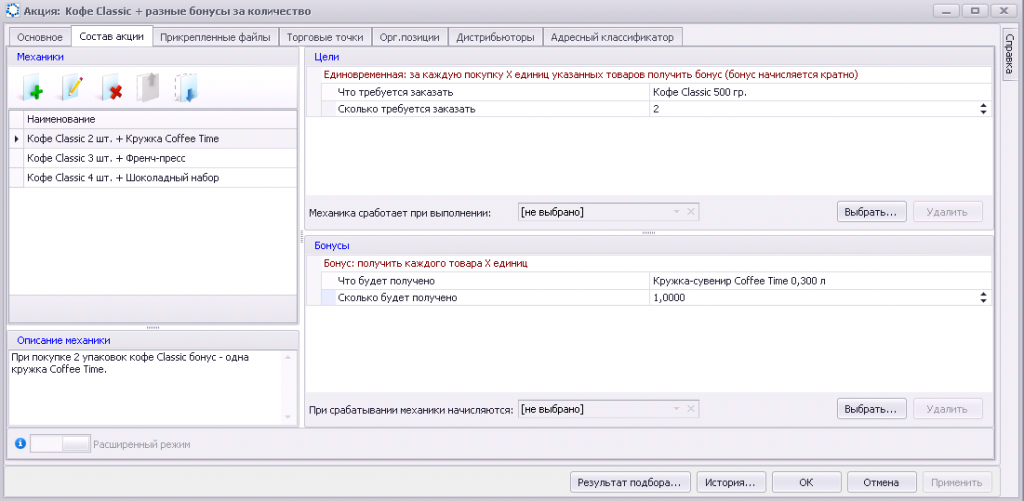This screenshot has width=1024, height=501.
Task: Adjust Сколько требуется заказать spinner arrows
Action: click(x=984, y=109)
